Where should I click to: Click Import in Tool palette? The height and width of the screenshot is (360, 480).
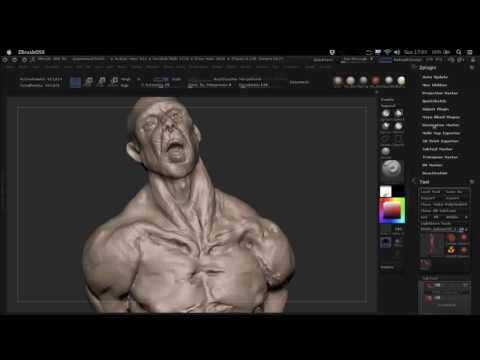click(428, 198)
